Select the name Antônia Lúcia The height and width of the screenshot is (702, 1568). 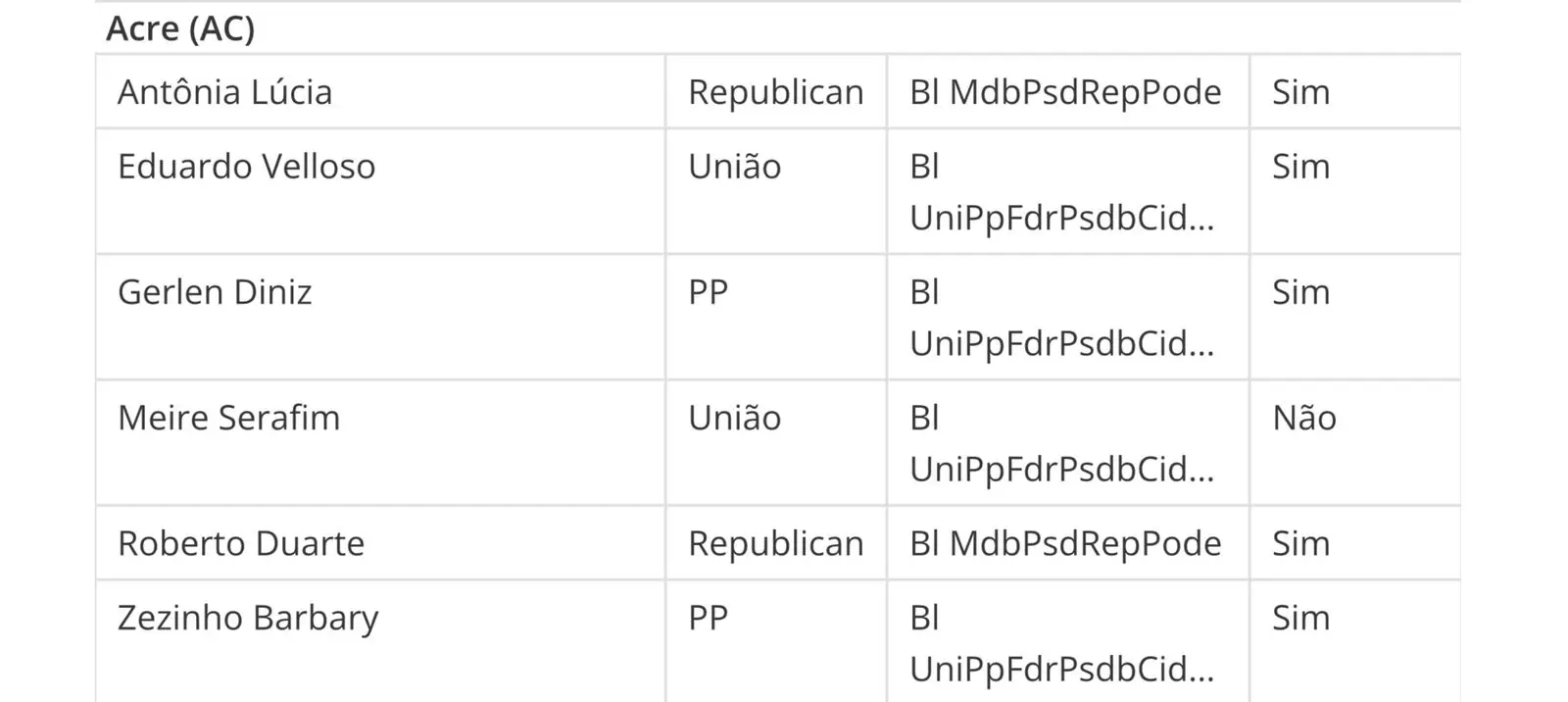(224, 92)
